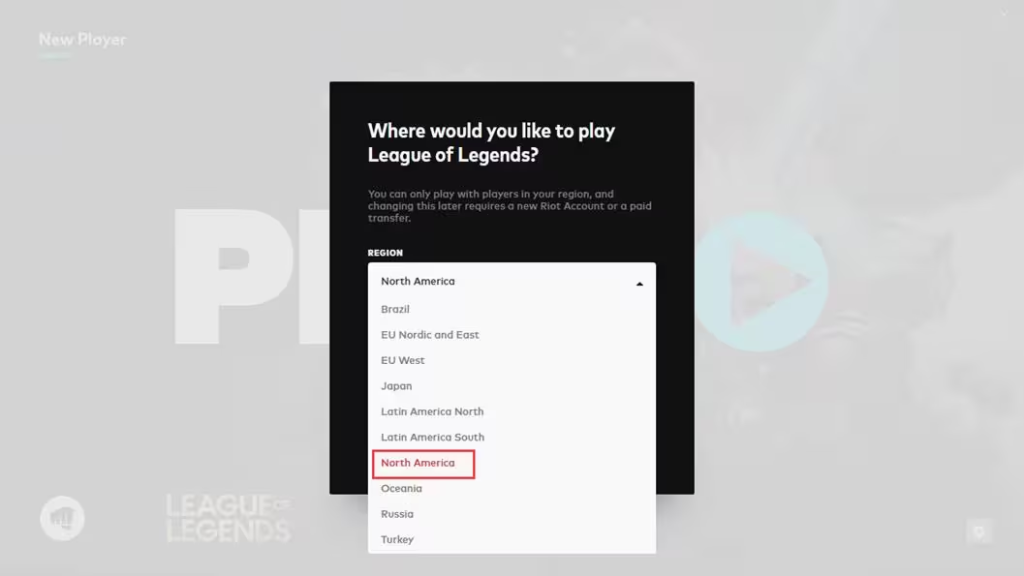Close window with top-right X icon
Screen dimensions: 1024x576
pos(1004,13)
